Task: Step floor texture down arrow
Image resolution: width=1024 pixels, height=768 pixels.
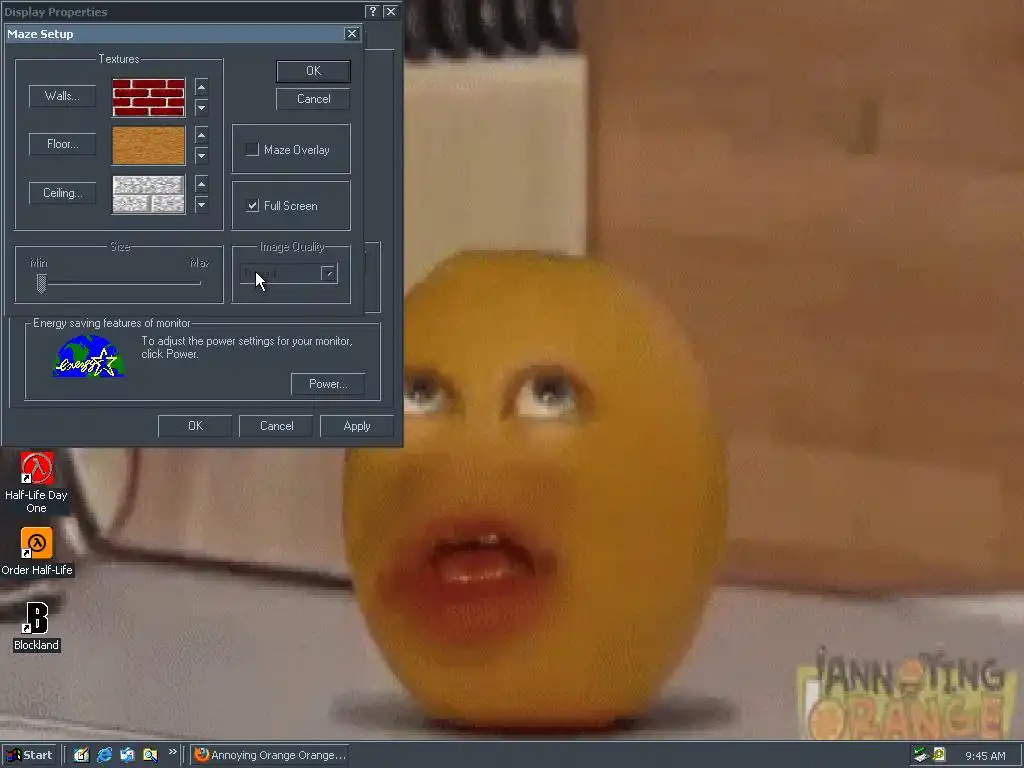Action: tap(201, 155)
